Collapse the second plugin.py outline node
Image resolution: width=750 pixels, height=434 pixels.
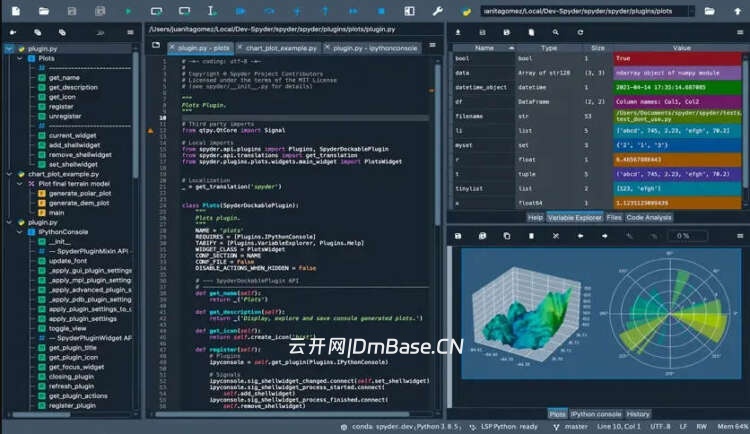pos(9,223)
